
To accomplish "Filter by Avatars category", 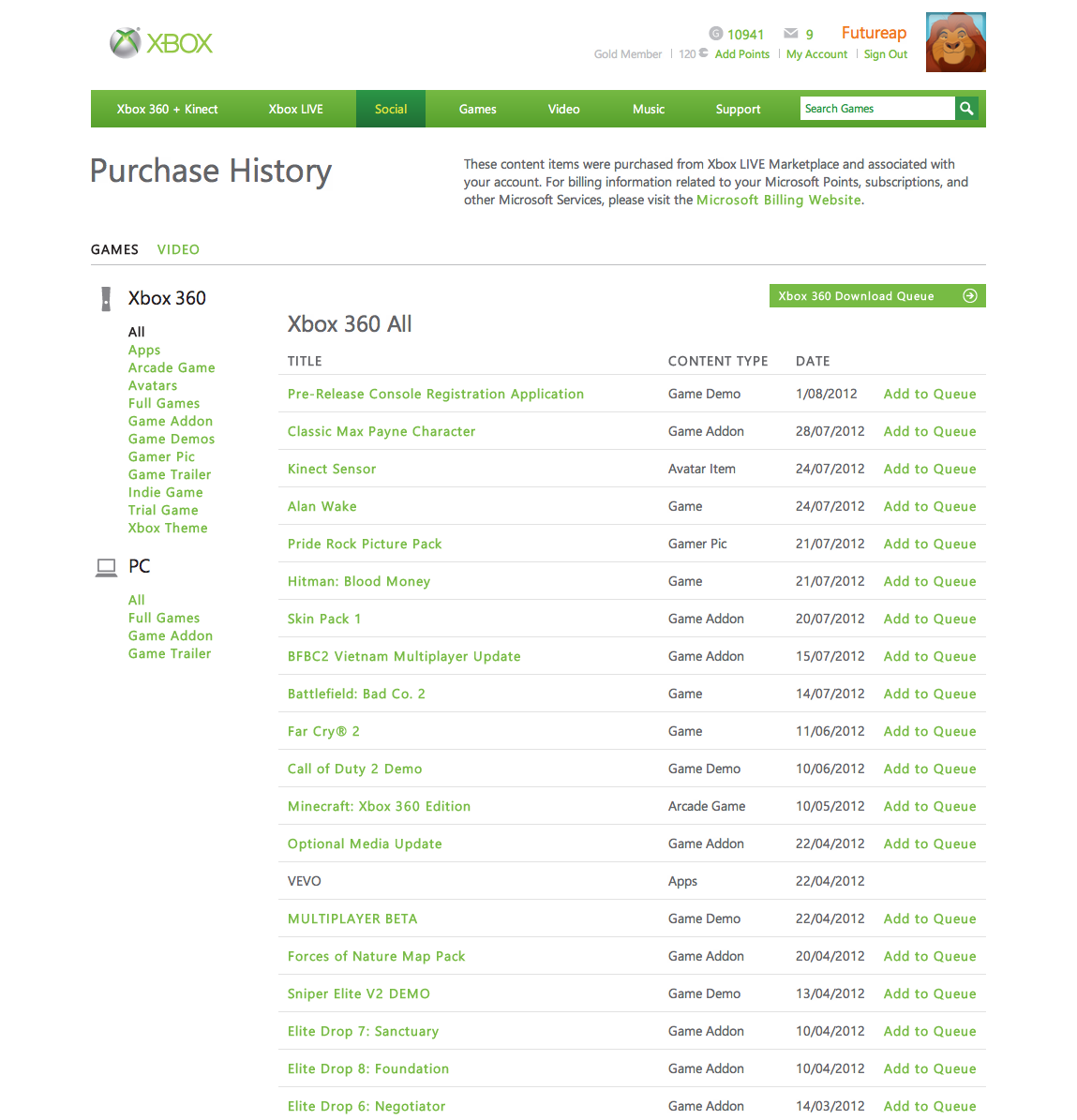I will (x=153, y=386).
